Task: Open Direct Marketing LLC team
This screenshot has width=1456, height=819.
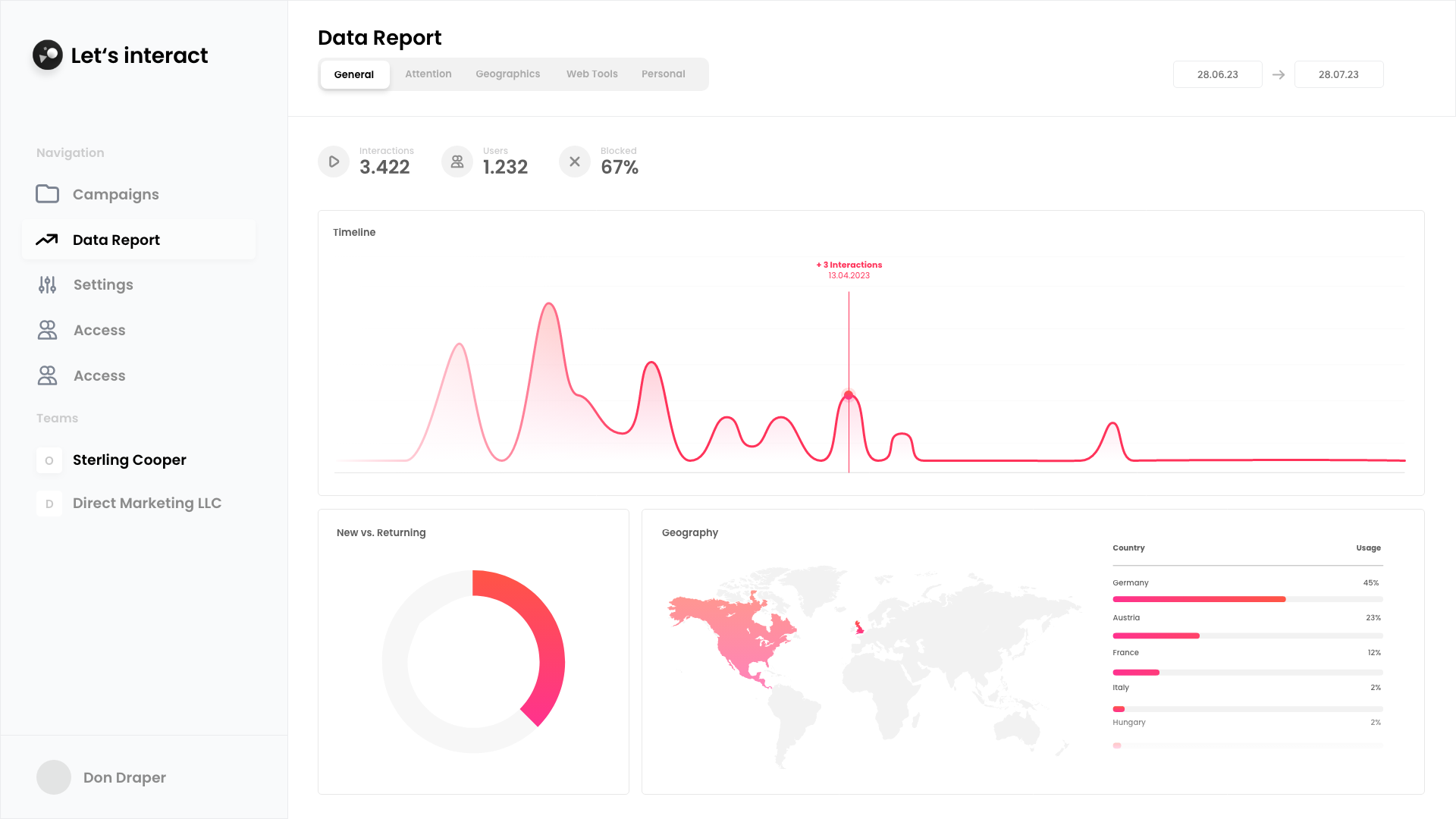Action: 146,503
